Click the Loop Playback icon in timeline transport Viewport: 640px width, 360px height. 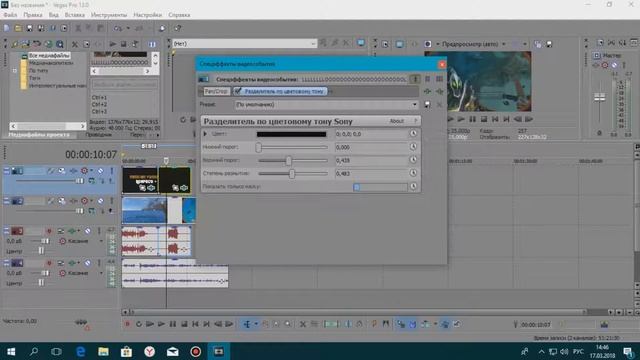(x=139, y=324)
